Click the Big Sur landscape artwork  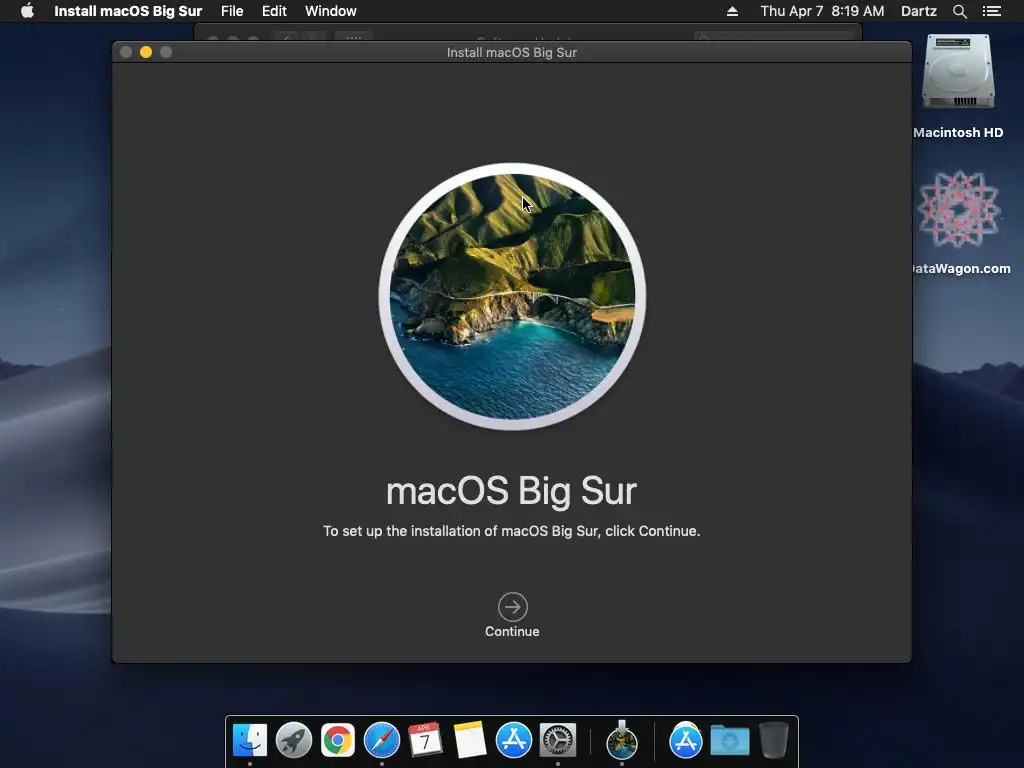pyautogui.click(x=513, y=296)
